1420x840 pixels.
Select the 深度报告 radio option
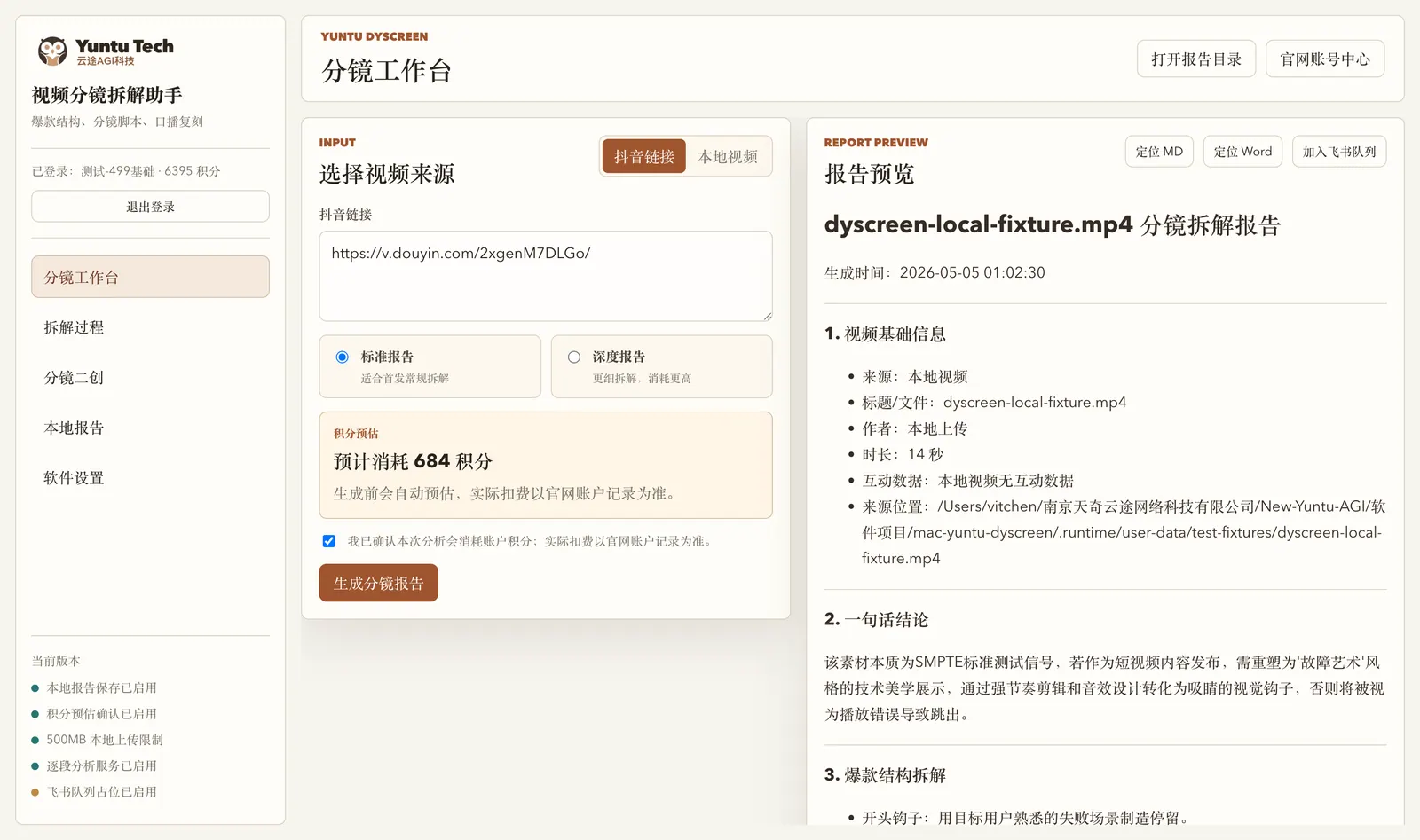(x=574, y=357)
